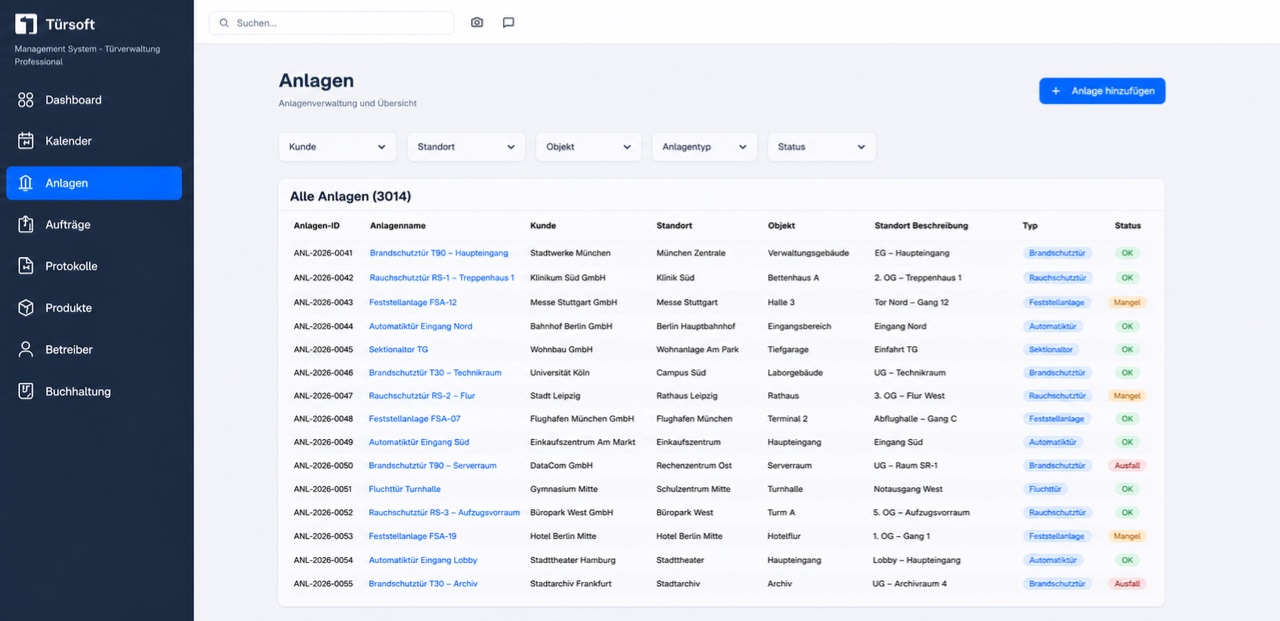Click the plus icon on Anlage hinzufügen
This screenshot has height=621, width=1280.
tap(1056, 91)
